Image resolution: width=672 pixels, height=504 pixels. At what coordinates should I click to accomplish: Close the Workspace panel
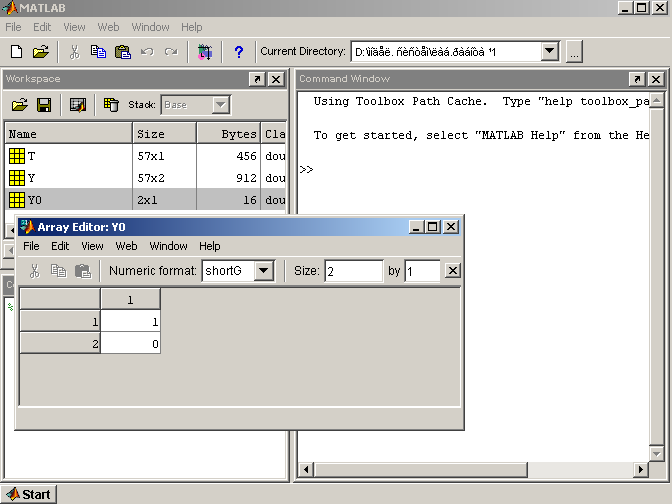(x=276, y=79)
